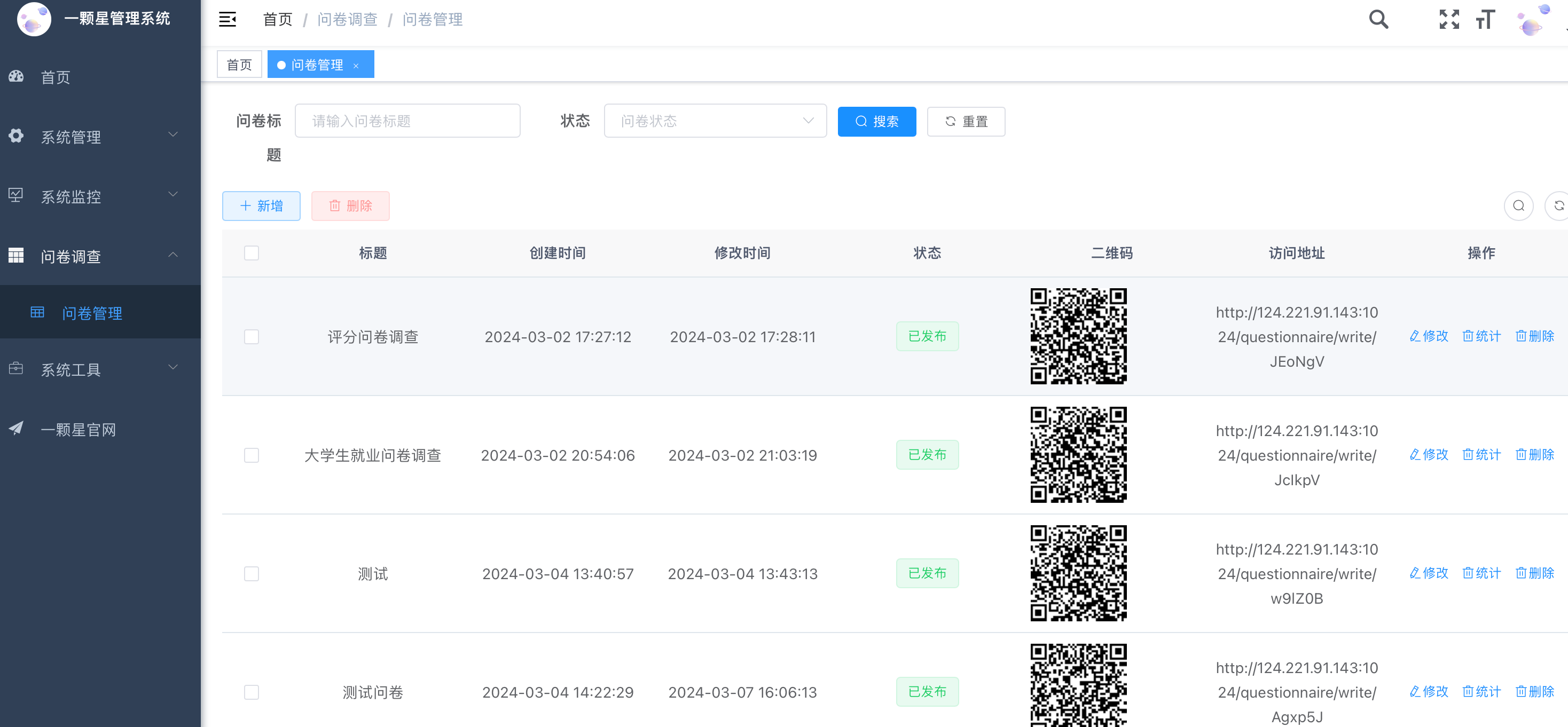The height and width of the screenshot is (727, 1568).
Task: Switch to the 首页 tab
Action: pyautogui.click(x=239, y=65)
